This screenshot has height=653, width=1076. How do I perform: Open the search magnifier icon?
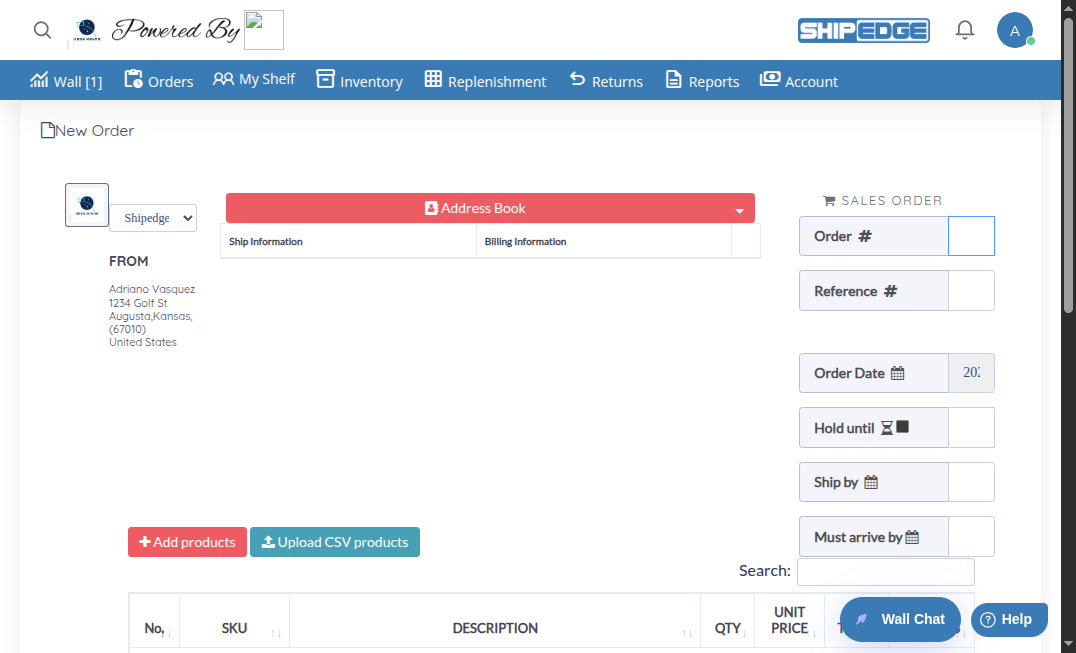click(42, 30)
